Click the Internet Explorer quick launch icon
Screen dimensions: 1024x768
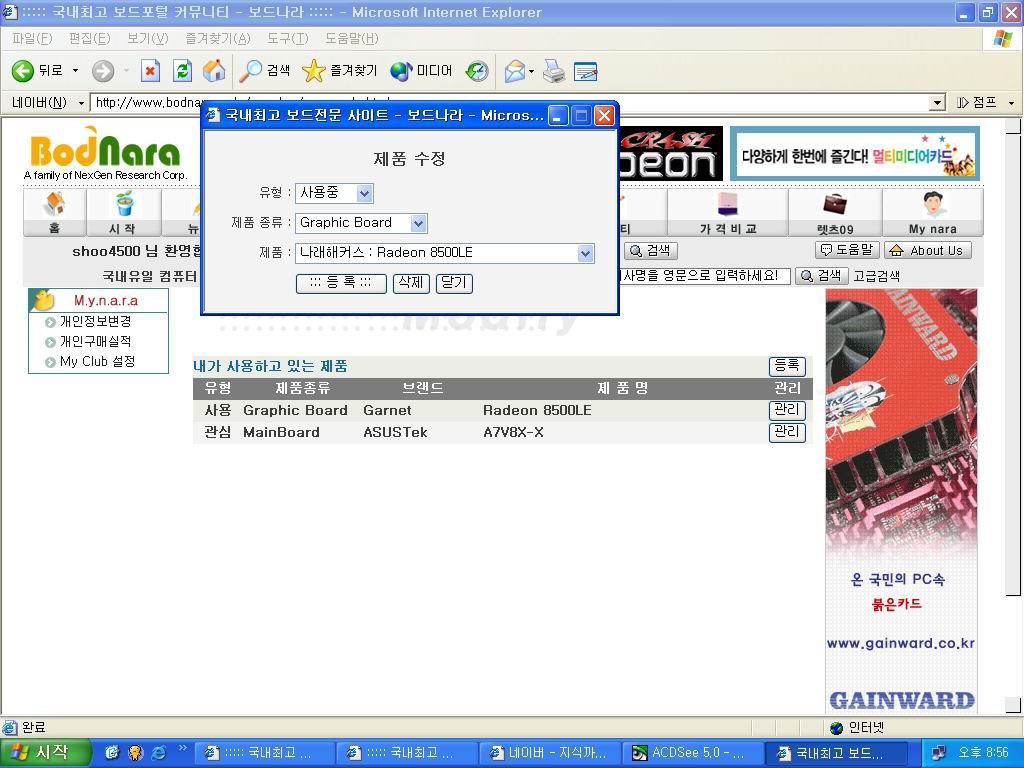point(159,752)
